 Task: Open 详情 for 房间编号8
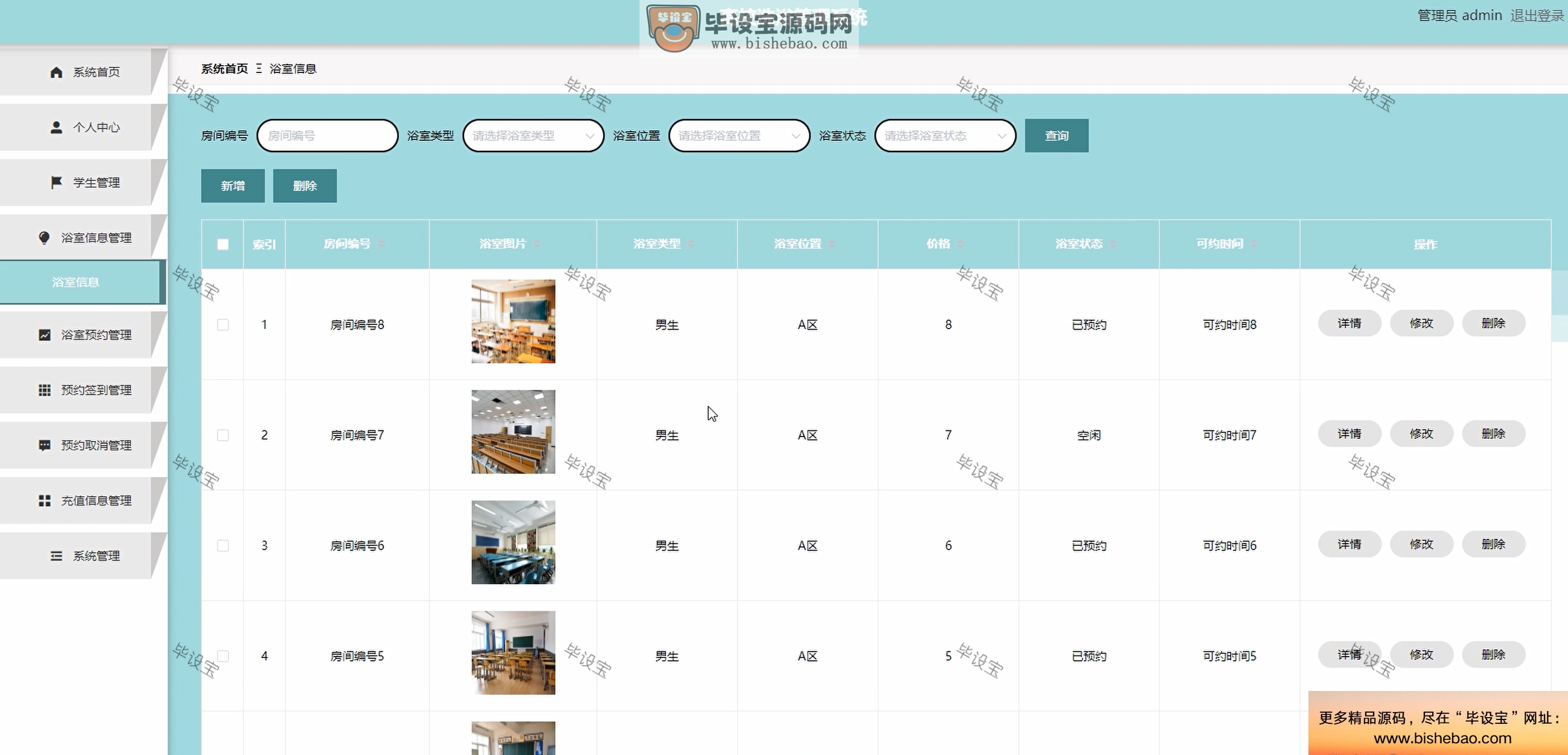[x=1350, y=323]
